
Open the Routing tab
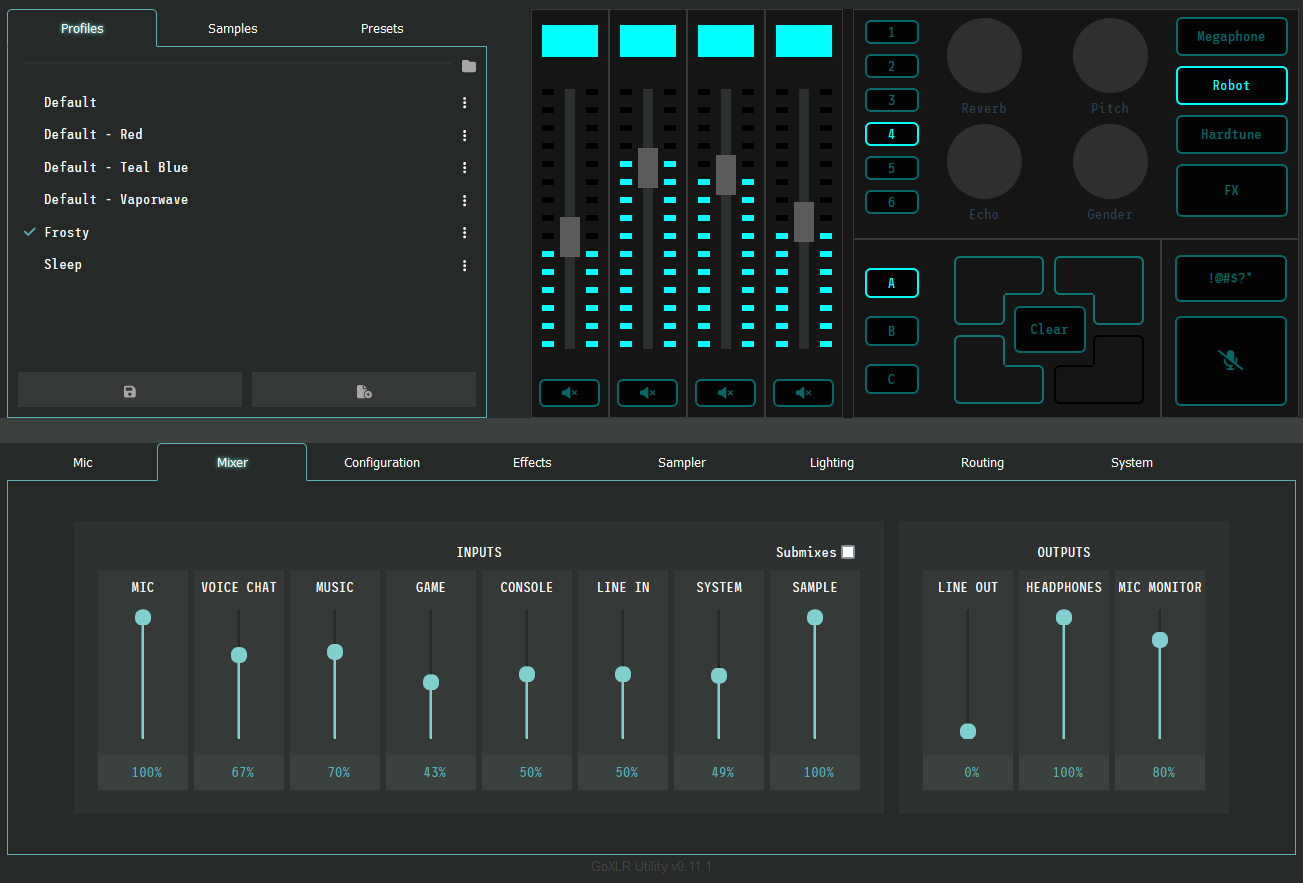[x=982, y=462]
